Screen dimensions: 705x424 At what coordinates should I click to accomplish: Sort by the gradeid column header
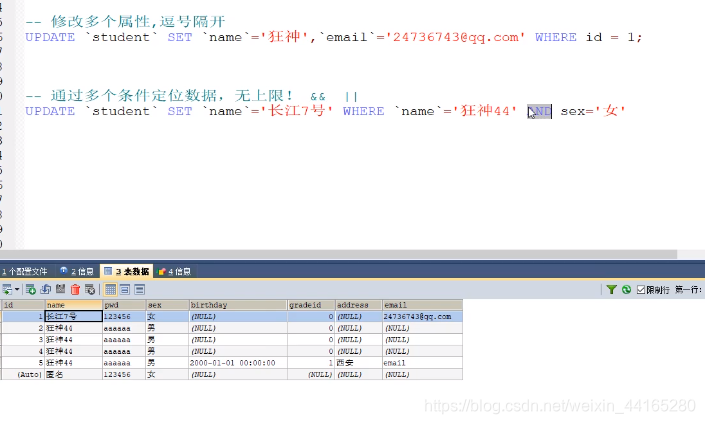tap(311, 305)
